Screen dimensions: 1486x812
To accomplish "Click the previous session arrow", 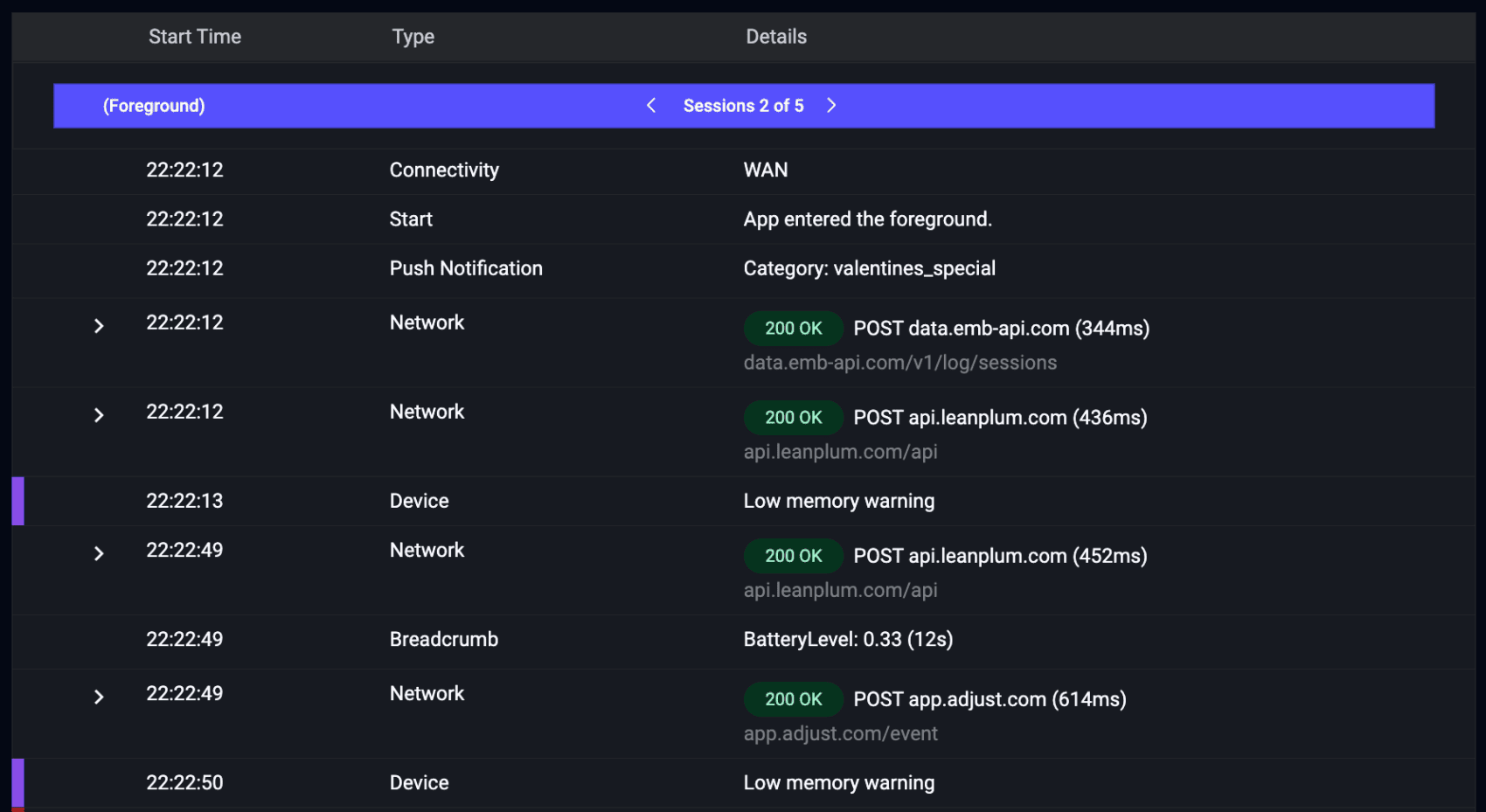I will [x=650, y=105].
